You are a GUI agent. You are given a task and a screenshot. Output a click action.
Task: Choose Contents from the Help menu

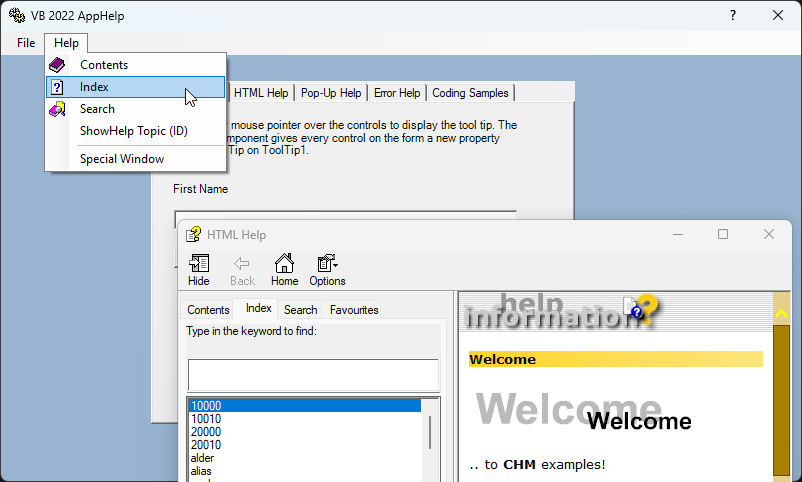point(136,65)
